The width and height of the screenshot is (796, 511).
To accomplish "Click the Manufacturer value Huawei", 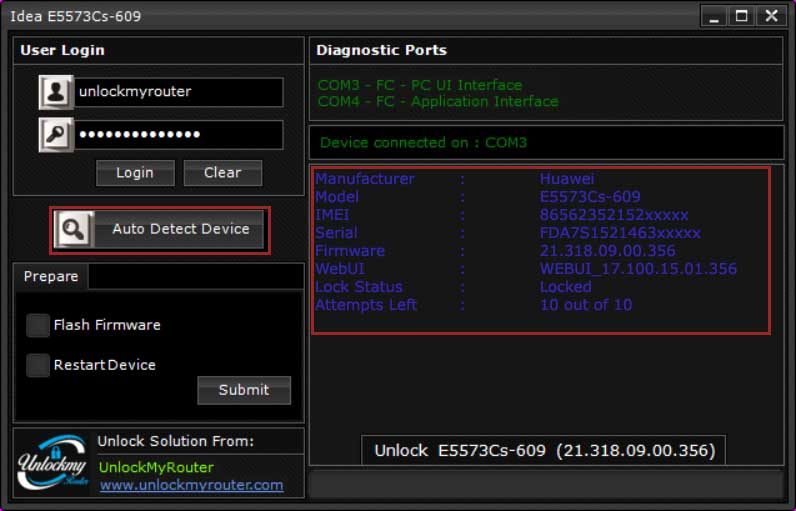I will 567,179.
